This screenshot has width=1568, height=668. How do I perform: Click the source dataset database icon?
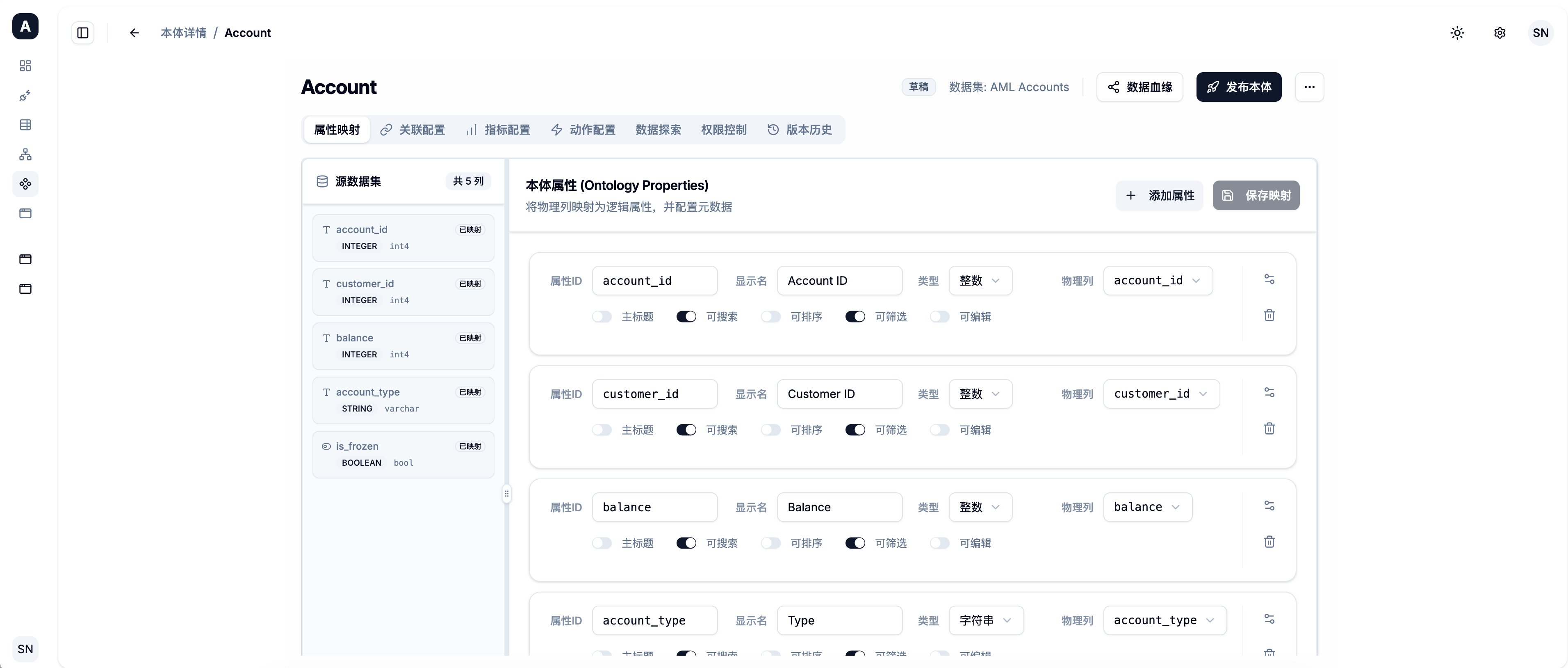tap(322, 181)
